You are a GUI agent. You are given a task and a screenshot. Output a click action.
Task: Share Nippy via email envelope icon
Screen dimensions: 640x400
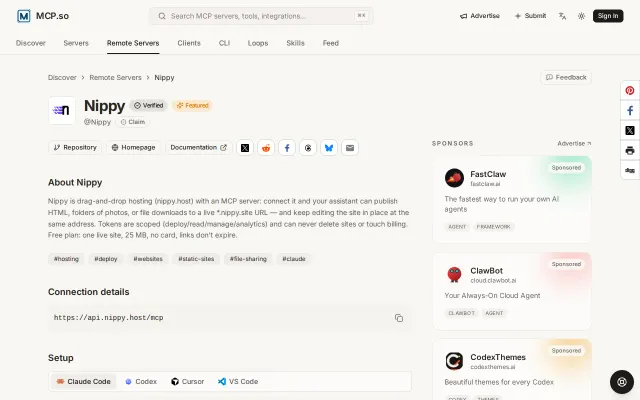(350, 148)
